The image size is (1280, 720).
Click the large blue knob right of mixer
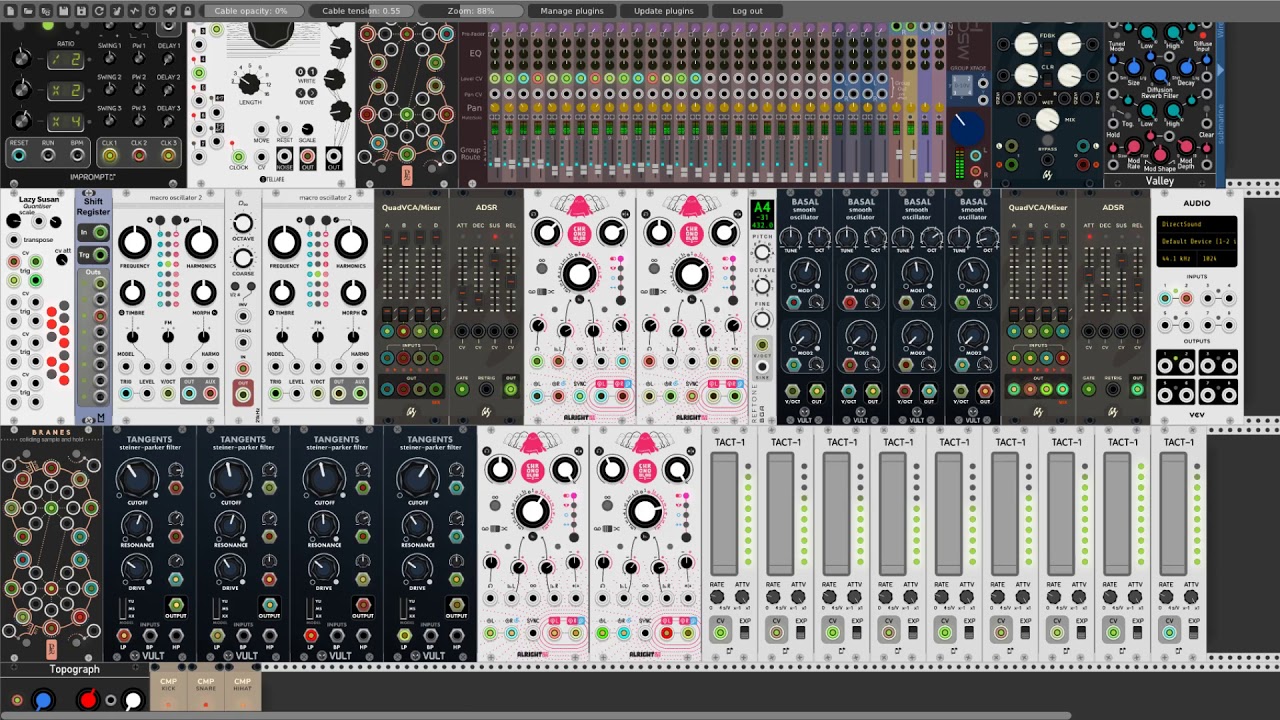point(967,128)
